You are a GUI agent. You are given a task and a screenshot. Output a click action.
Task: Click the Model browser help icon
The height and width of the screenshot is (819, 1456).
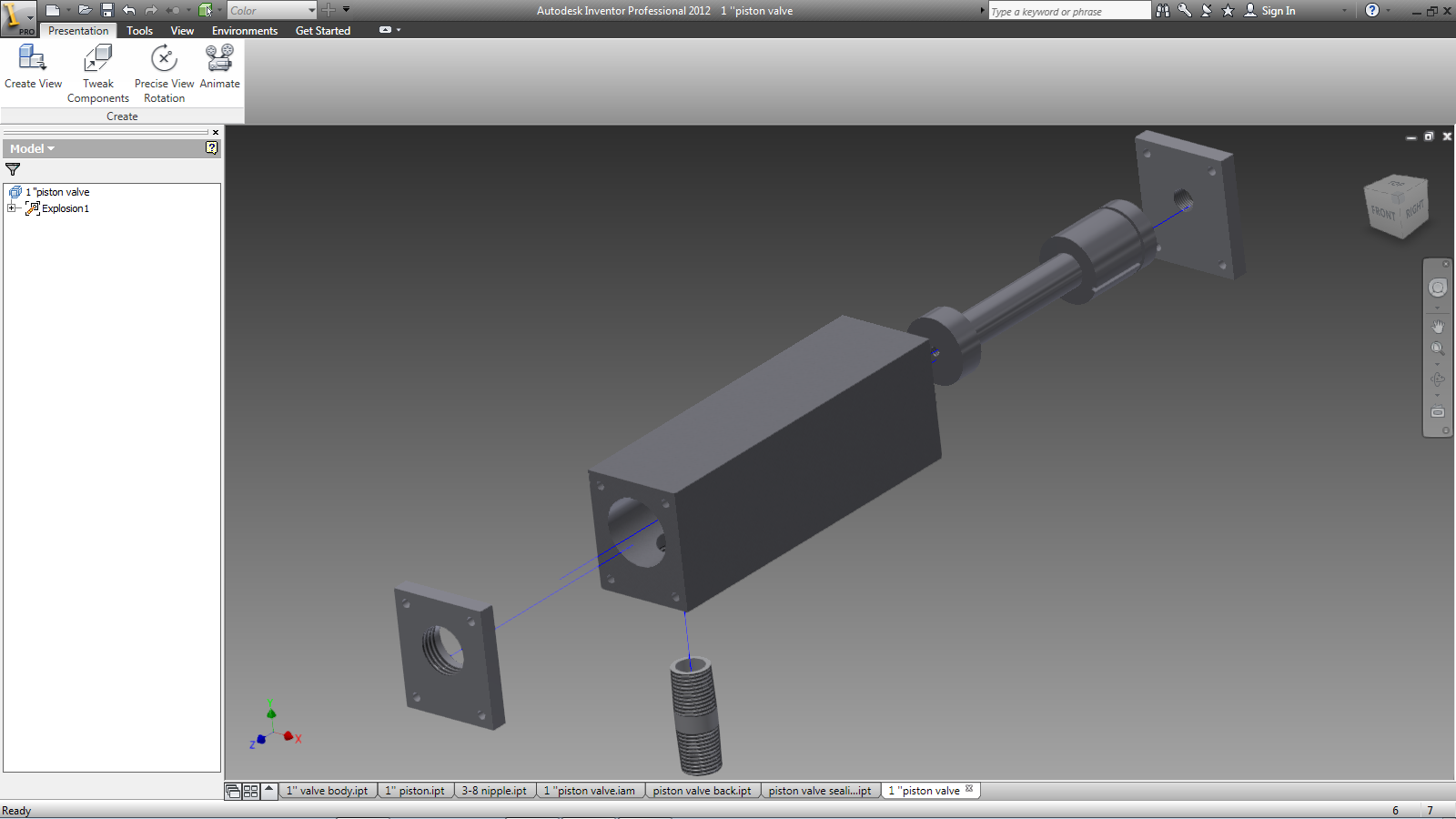(x=212, y=147)
